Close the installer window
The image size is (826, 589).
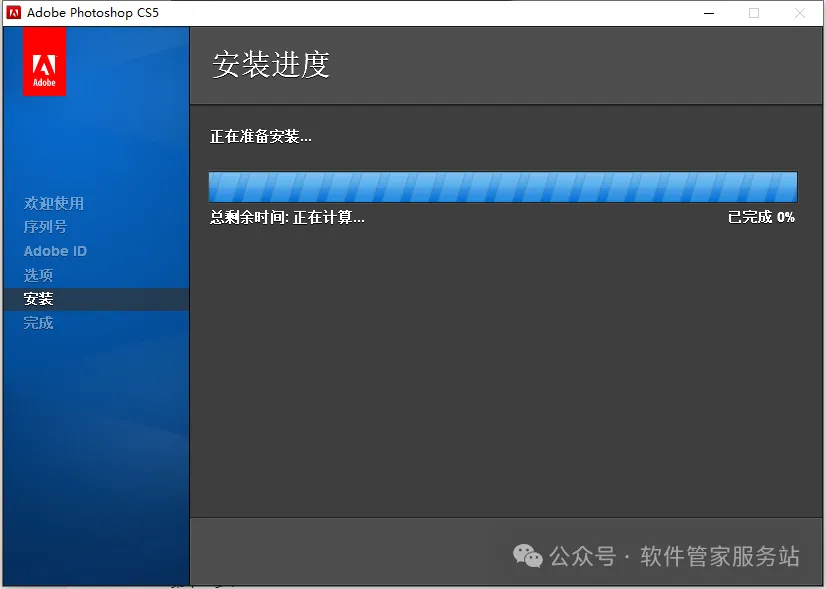(800, 13)
